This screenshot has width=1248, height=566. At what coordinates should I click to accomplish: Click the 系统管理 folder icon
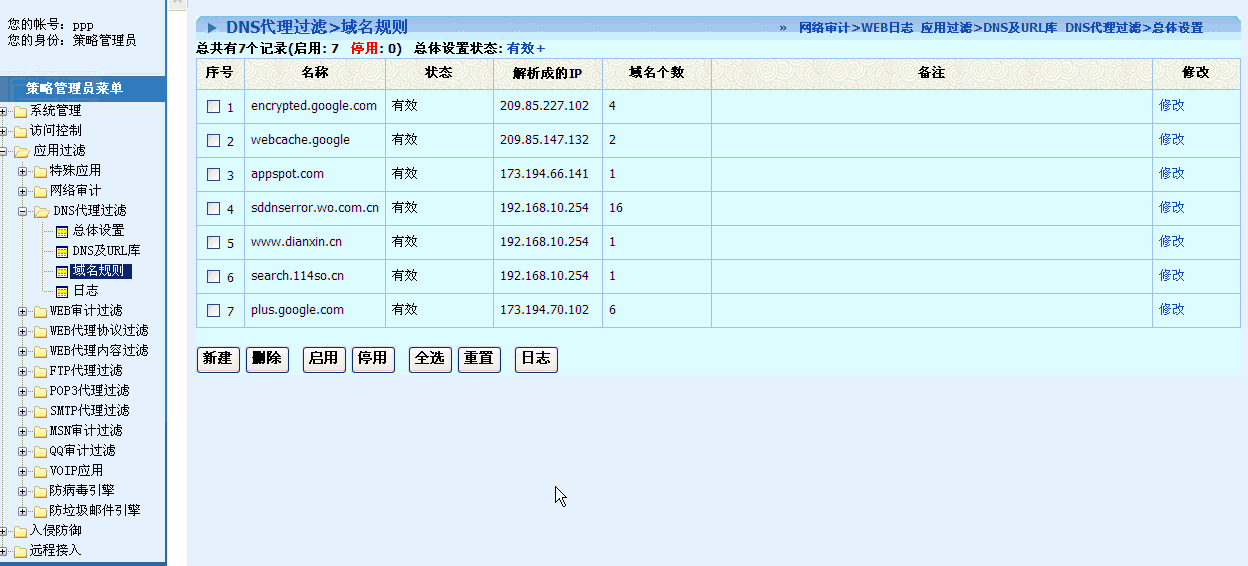[20, 111]
